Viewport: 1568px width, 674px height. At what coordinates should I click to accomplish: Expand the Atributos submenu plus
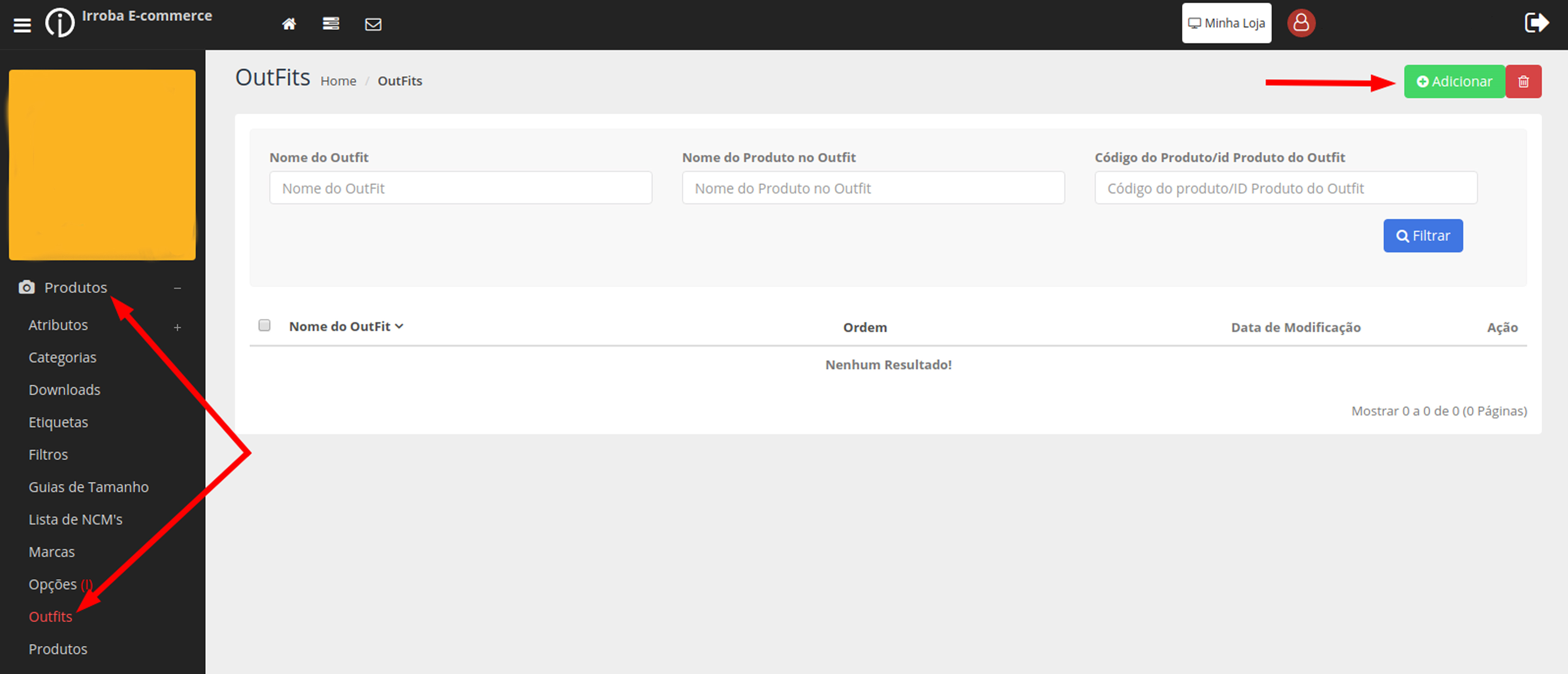[177, 327]
